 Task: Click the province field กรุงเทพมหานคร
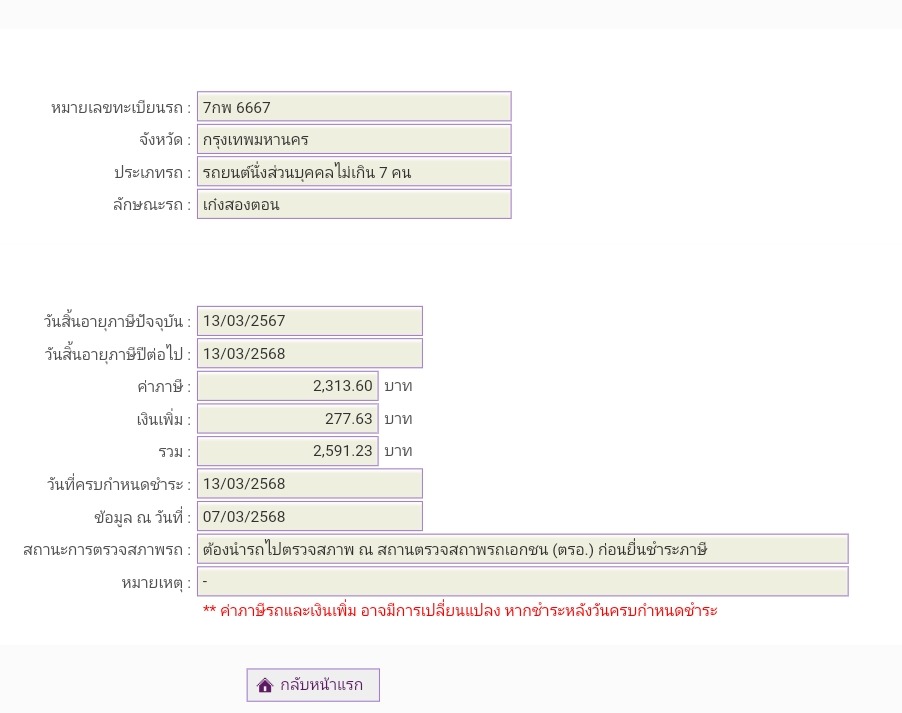[x=354, y=139]
